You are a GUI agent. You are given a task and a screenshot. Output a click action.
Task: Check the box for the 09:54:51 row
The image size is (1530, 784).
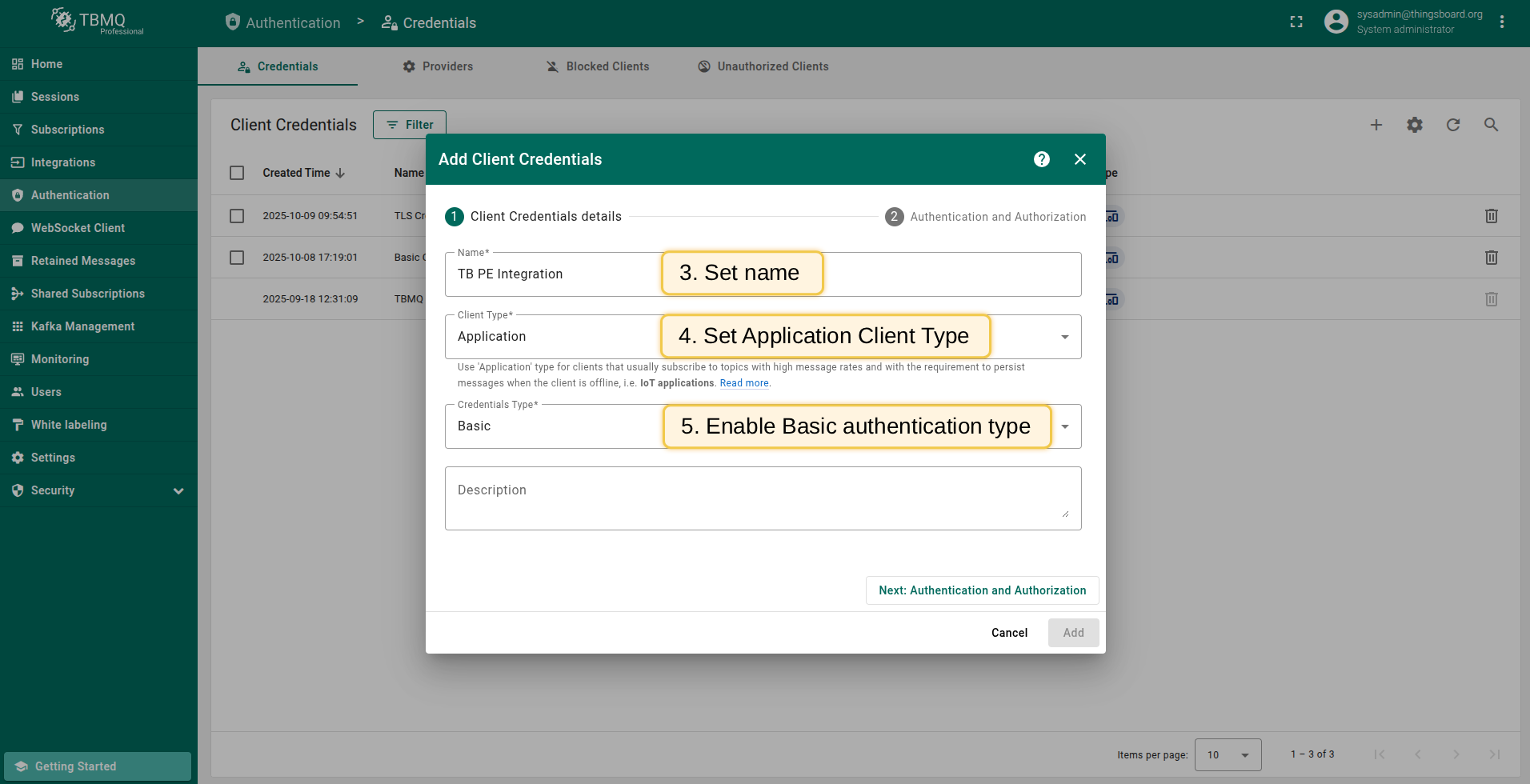(x=237, y=216)
